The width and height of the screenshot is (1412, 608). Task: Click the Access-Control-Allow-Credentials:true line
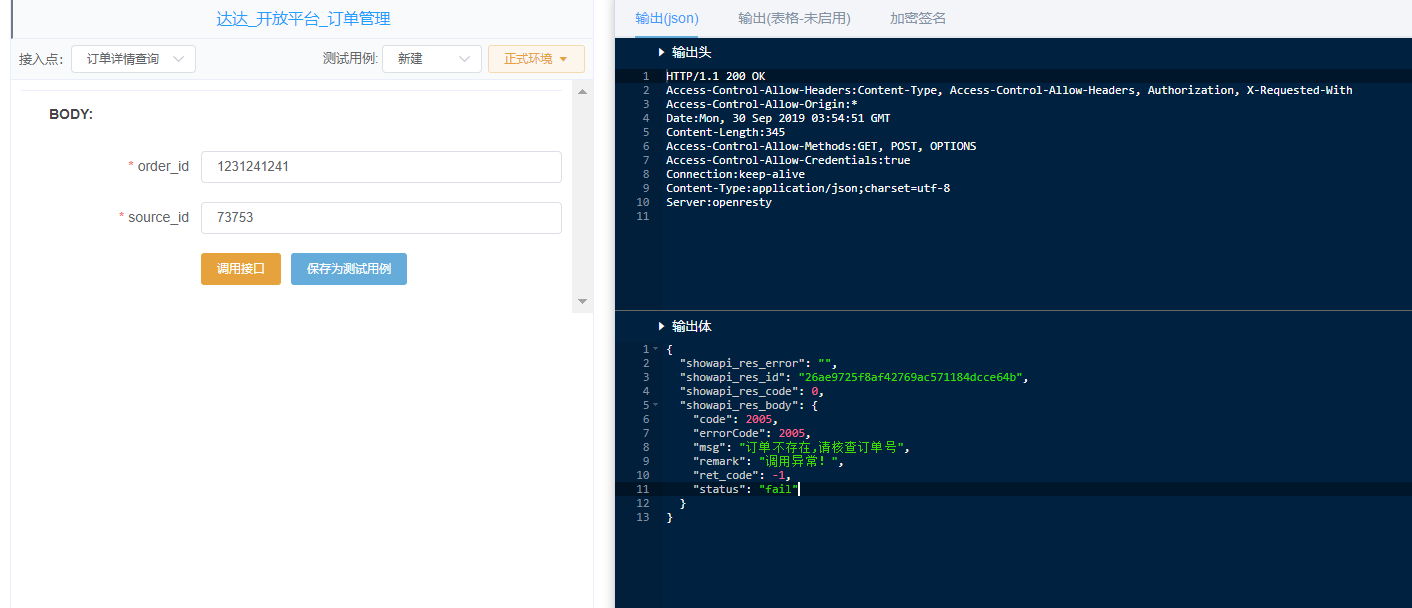click(788, 160)
